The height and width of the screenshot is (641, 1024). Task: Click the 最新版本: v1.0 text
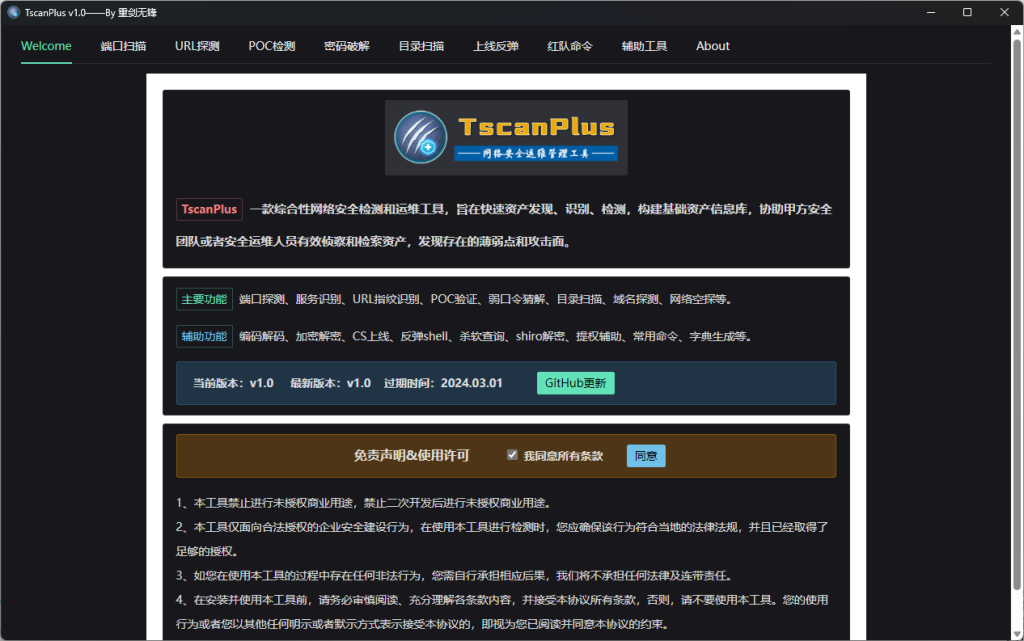point(330,383)
